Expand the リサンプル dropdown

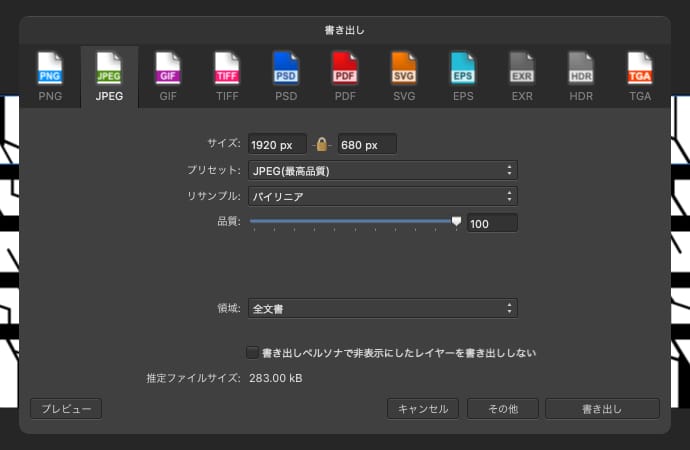click(383, 197)
